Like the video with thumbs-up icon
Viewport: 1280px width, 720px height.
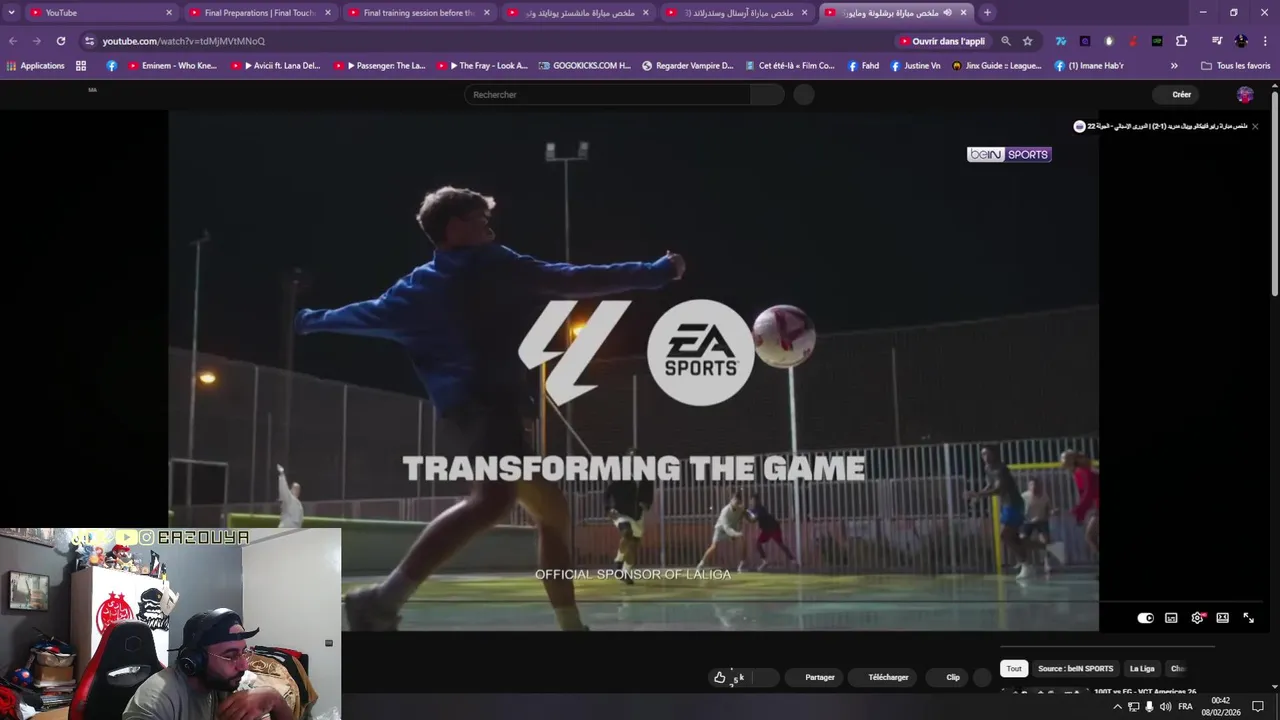pyautogui.click(x=719, y=677)
